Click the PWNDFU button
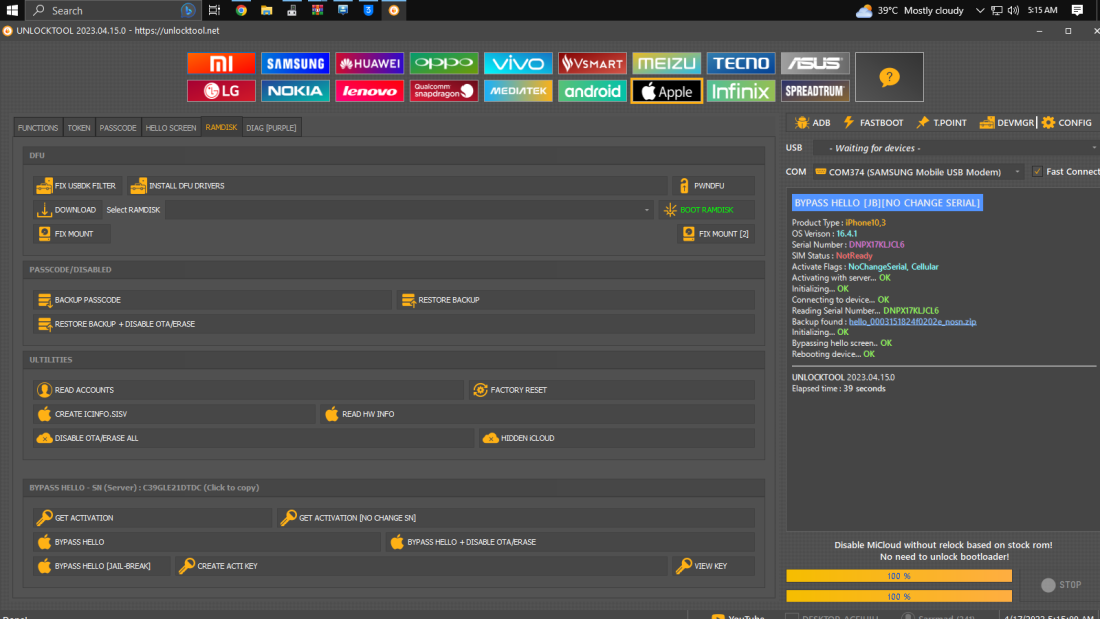1100x619 pixels. [x=713, y=186]
